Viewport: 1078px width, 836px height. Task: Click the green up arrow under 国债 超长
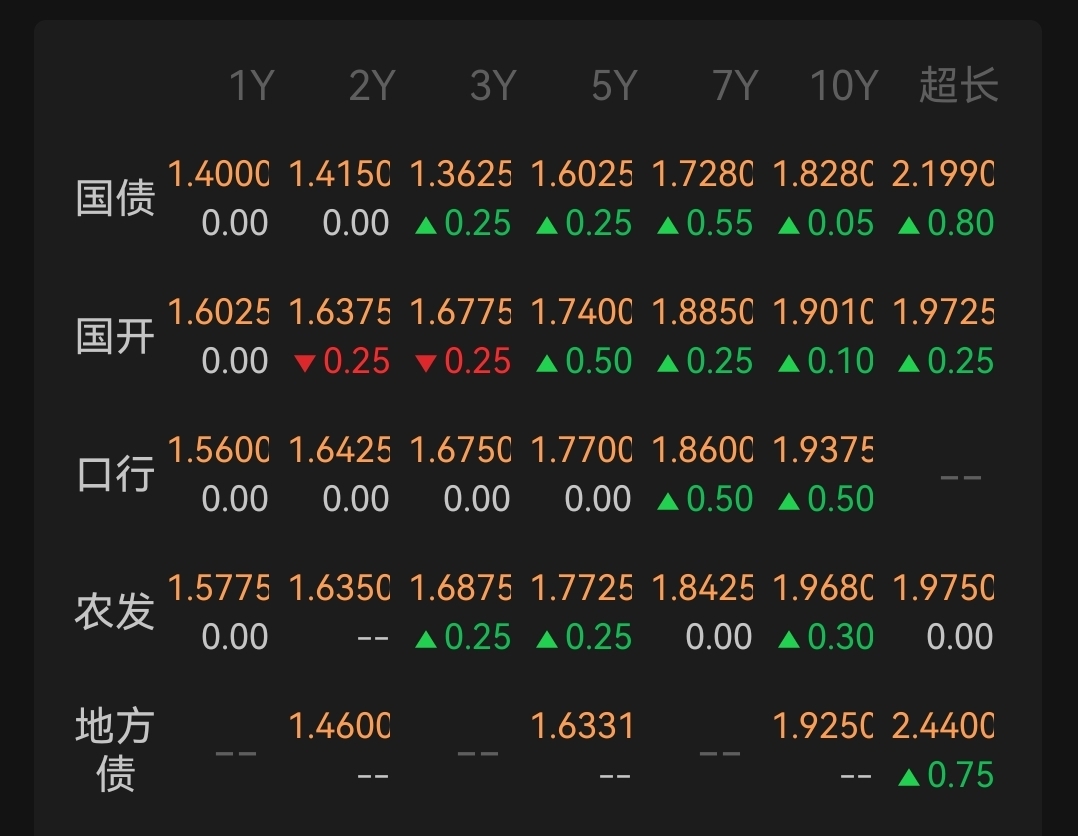[x=909, y=224]
